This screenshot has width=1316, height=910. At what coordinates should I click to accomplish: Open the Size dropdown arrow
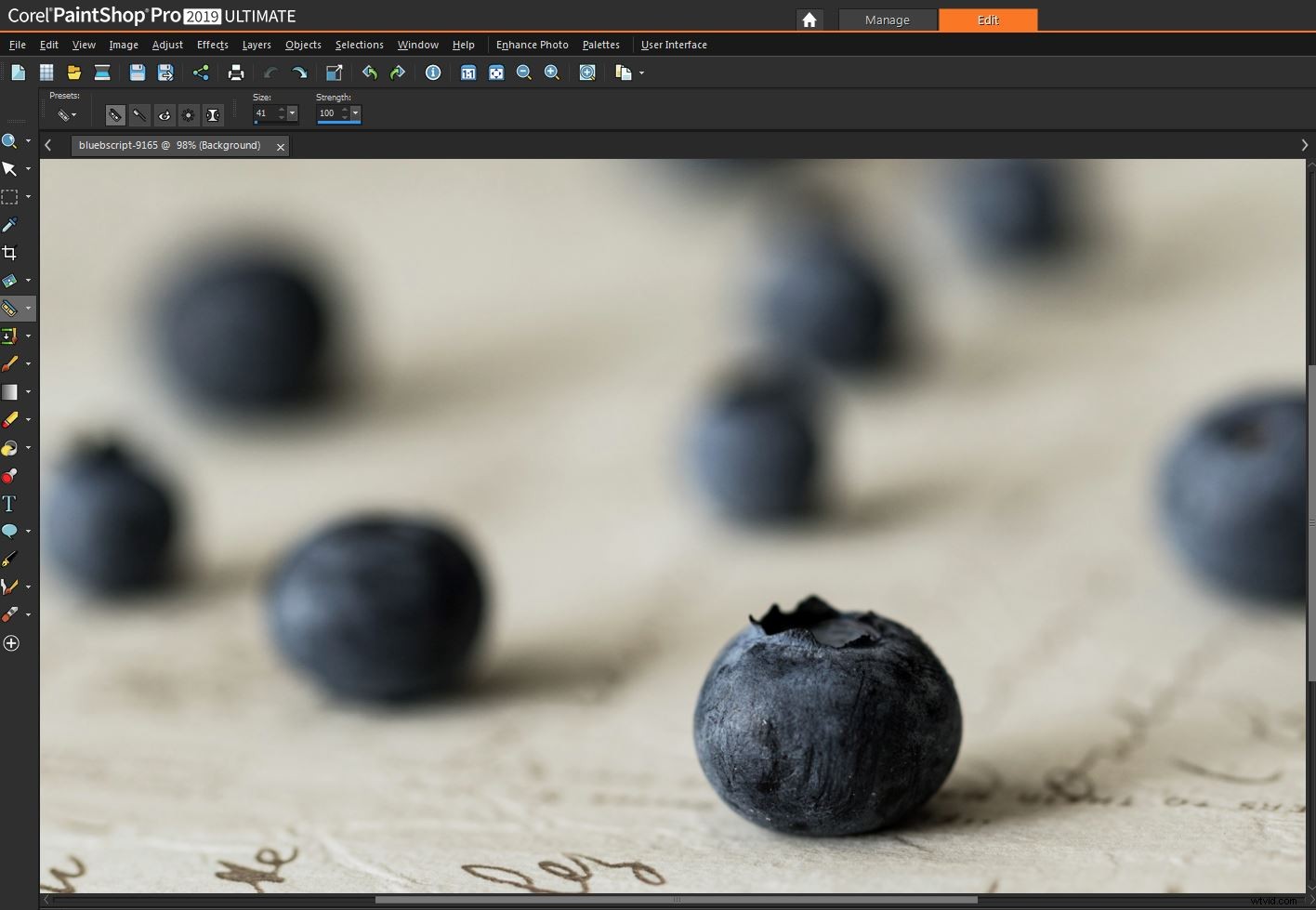pyautogui.click(x=292, y=112)
